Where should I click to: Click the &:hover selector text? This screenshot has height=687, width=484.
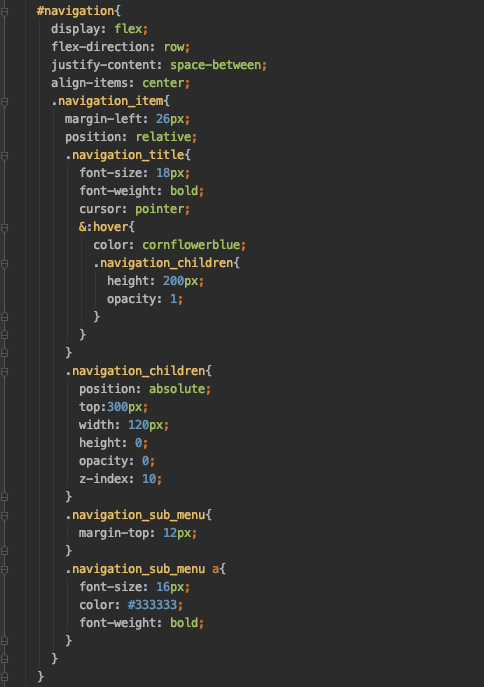point(103,227)
